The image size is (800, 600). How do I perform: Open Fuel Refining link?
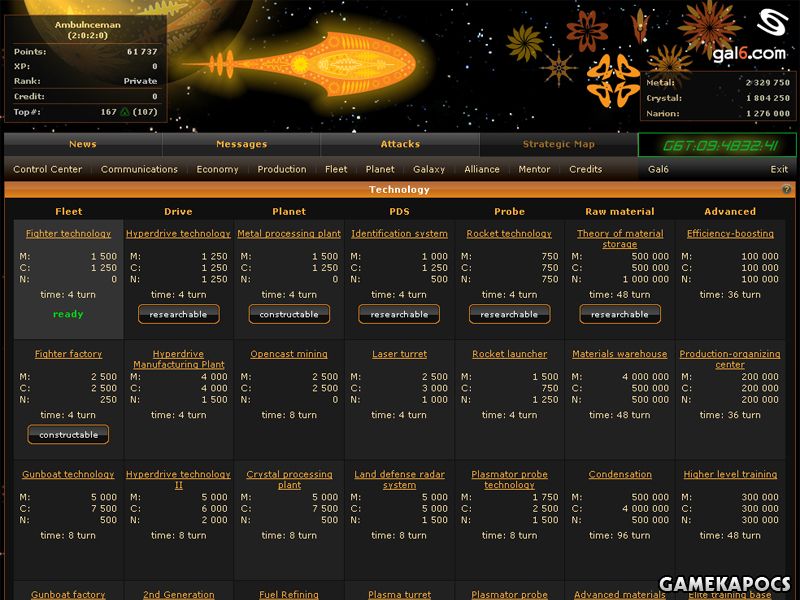click(x=289, y=594)
